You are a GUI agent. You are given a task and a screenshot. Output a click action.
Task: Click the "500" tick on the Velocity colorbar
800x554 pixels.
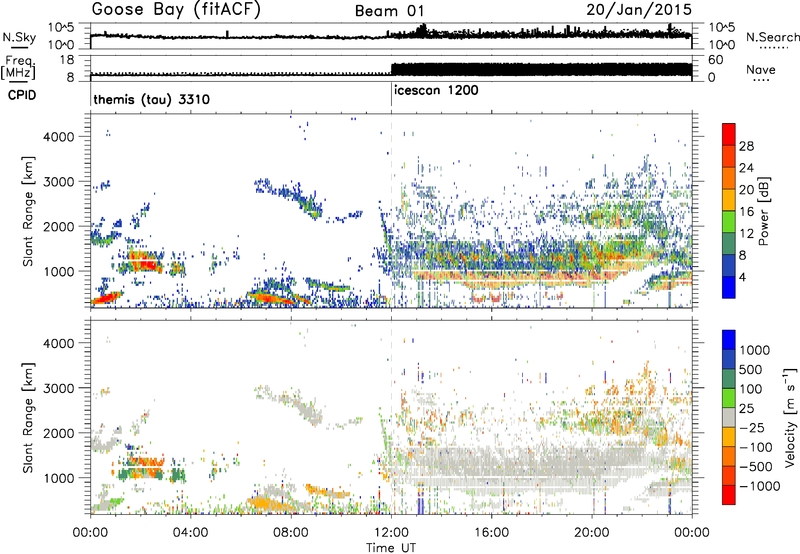point(750,370)
